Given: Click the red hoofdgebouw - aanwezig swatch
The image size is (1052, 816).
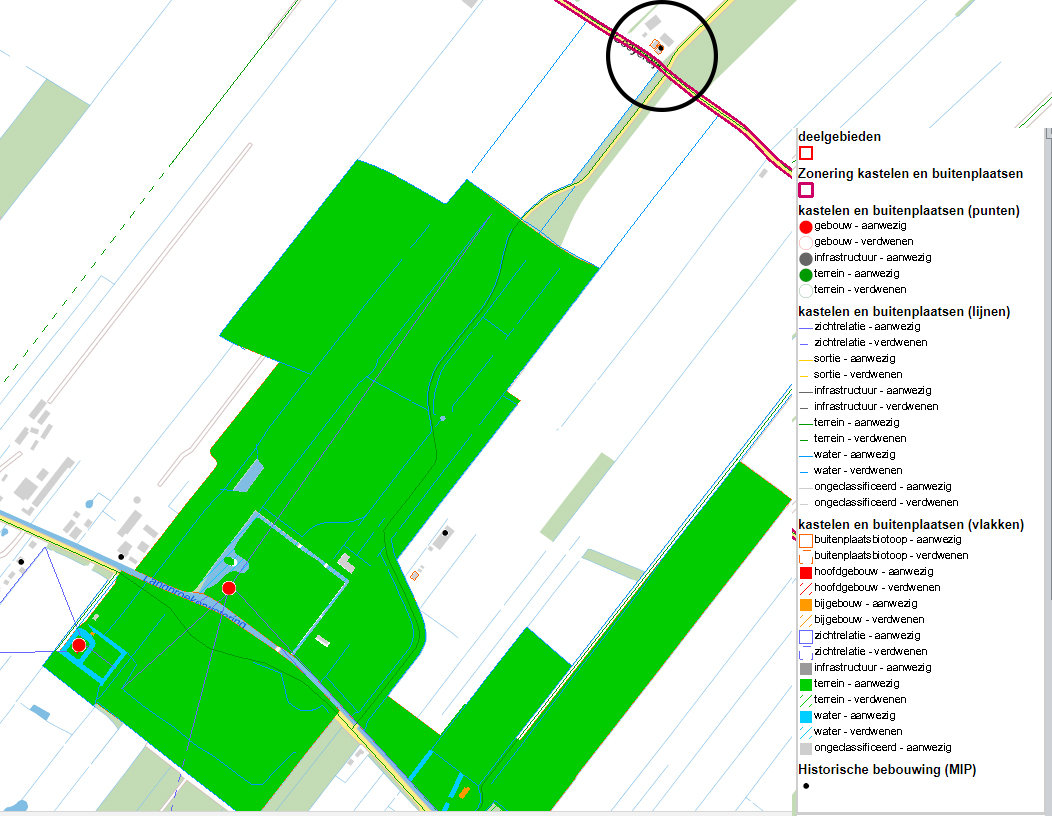Looking at the screenshot, I should pyautogui.click(x=806, y=572).
